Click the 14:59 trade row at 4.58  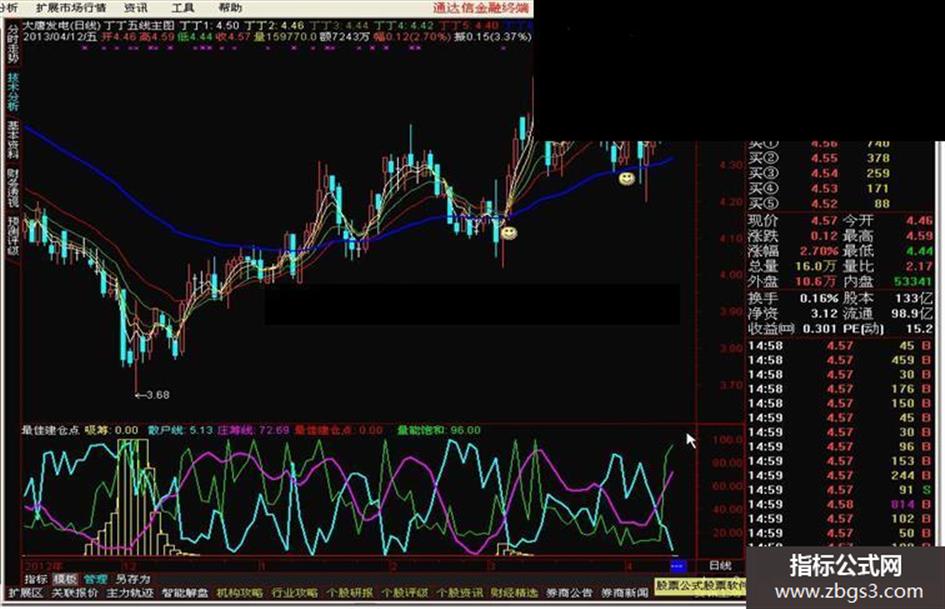840,505
